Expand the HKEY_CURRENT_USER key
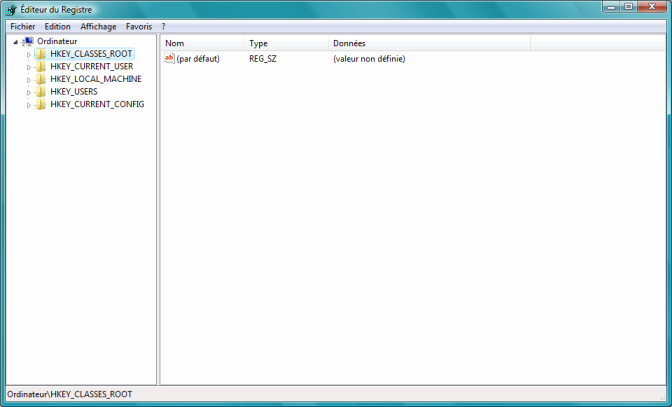Viewport: 672px width, 407px height. (29, 67)
